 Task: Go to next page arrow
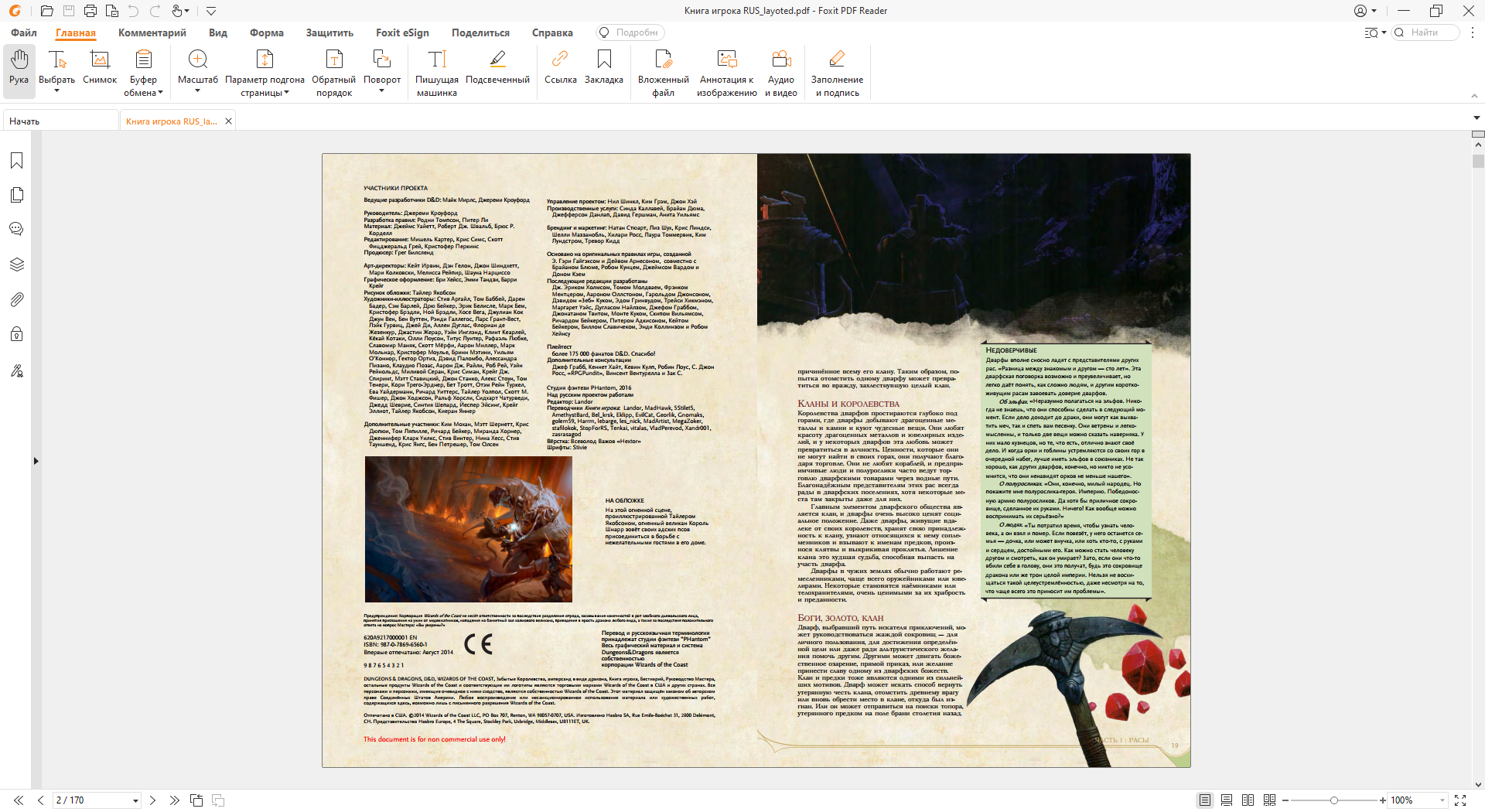pyautogui.click(x=152, y=800)
